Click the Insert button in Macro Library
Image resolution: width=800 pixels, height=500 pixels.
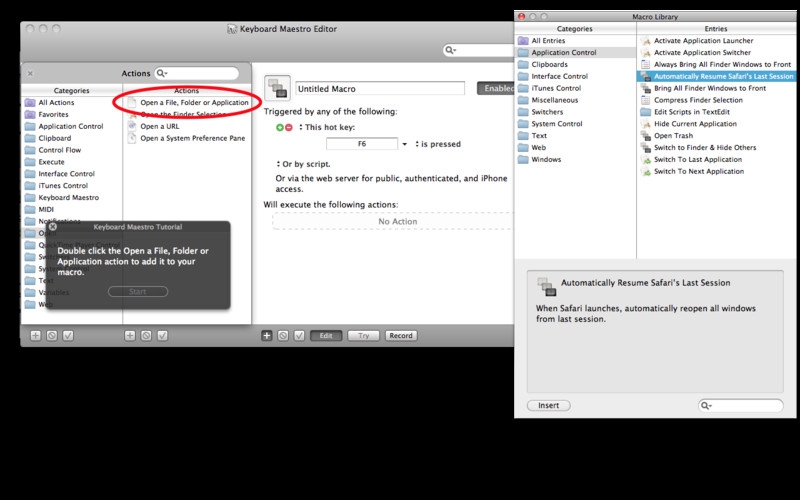click(x=548, y=405)
